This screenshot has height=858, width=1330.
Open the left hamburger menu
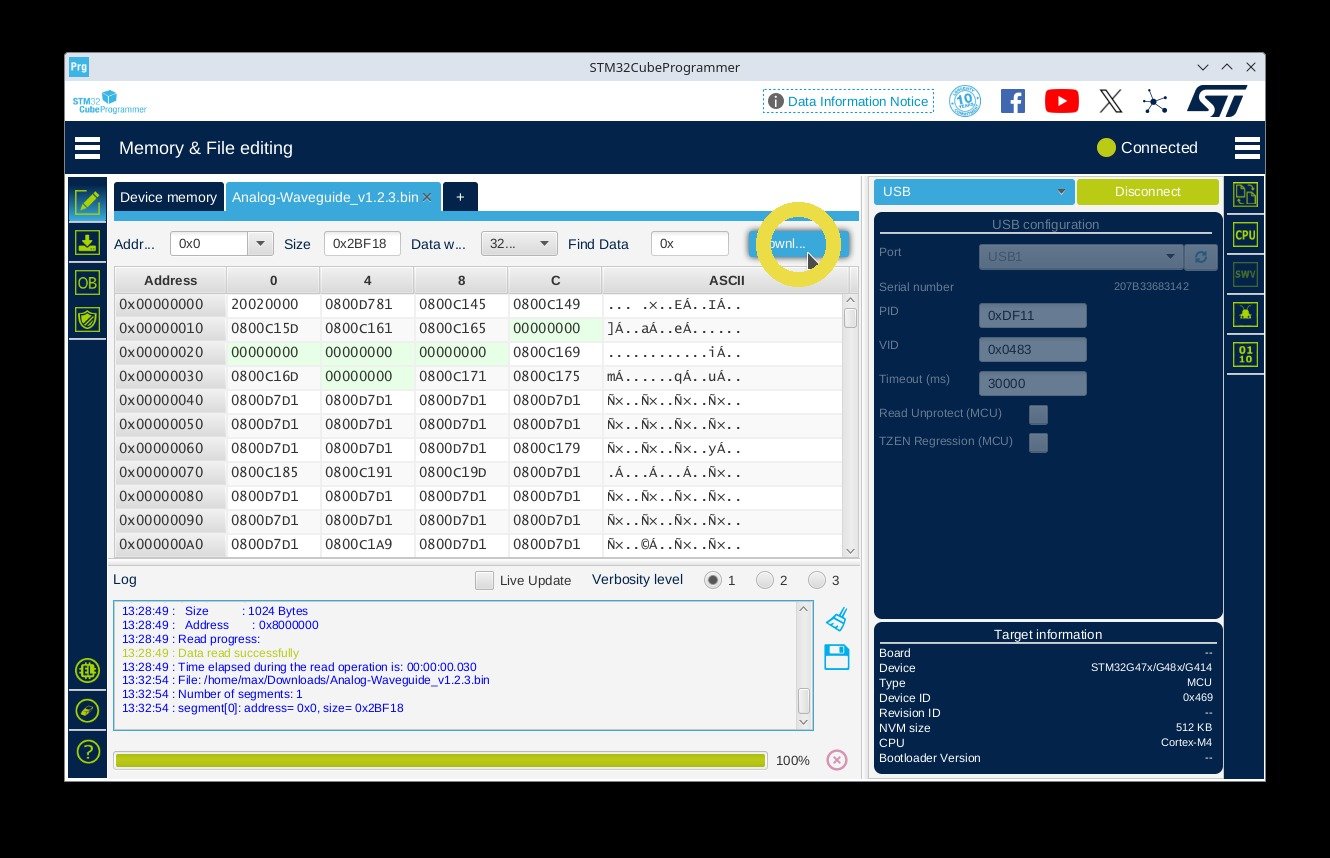pos(87,148)
